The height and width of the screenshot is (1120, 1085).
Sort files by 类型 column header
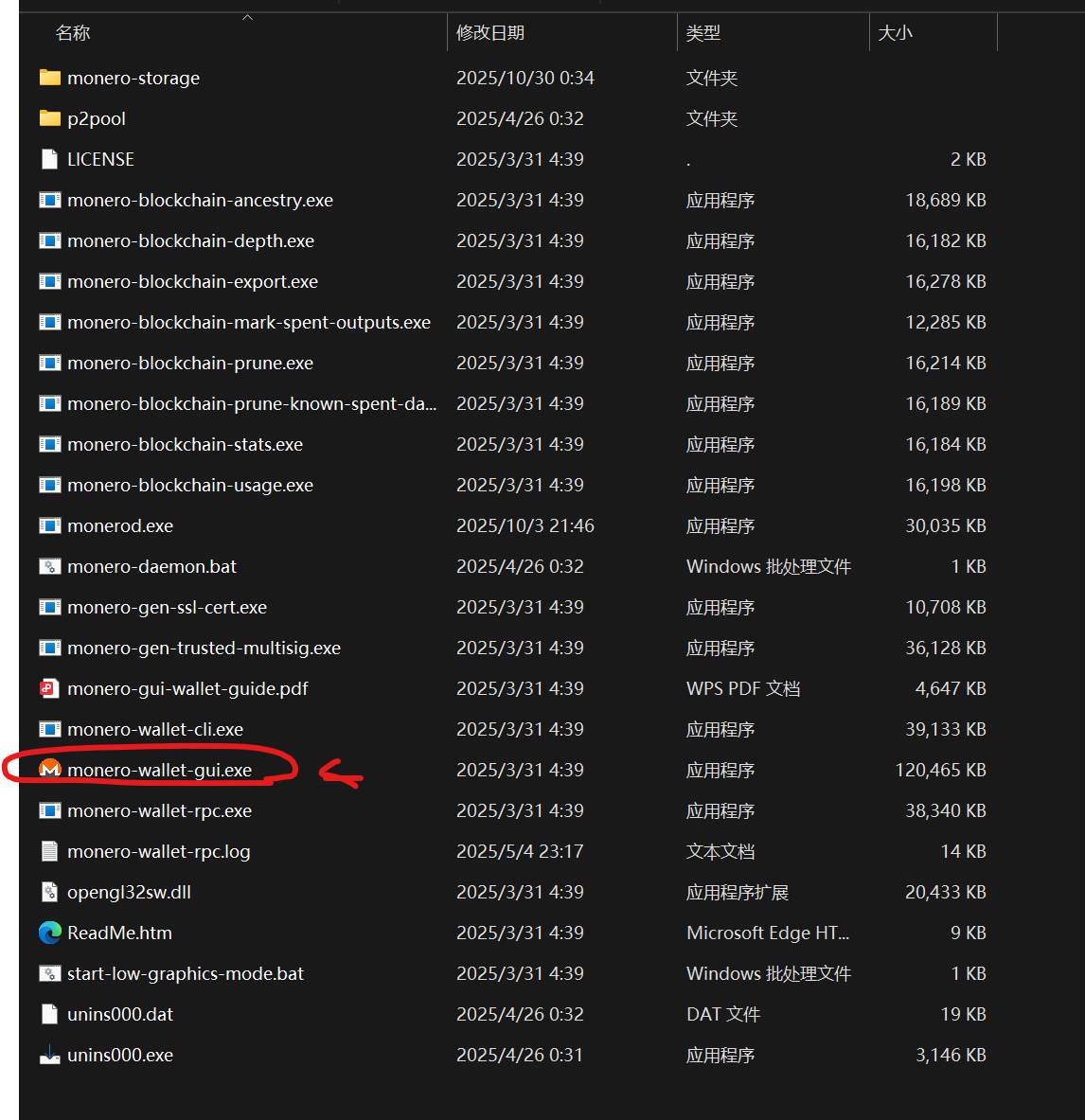(703, 33)
